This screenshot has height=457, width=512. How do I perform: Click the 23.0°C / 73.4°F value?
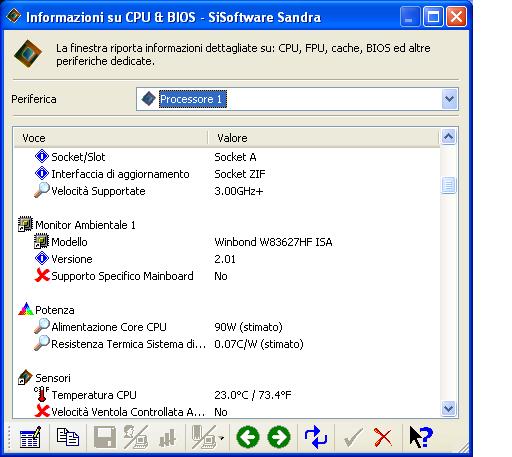pyautogui.click(x=253, y=395)
